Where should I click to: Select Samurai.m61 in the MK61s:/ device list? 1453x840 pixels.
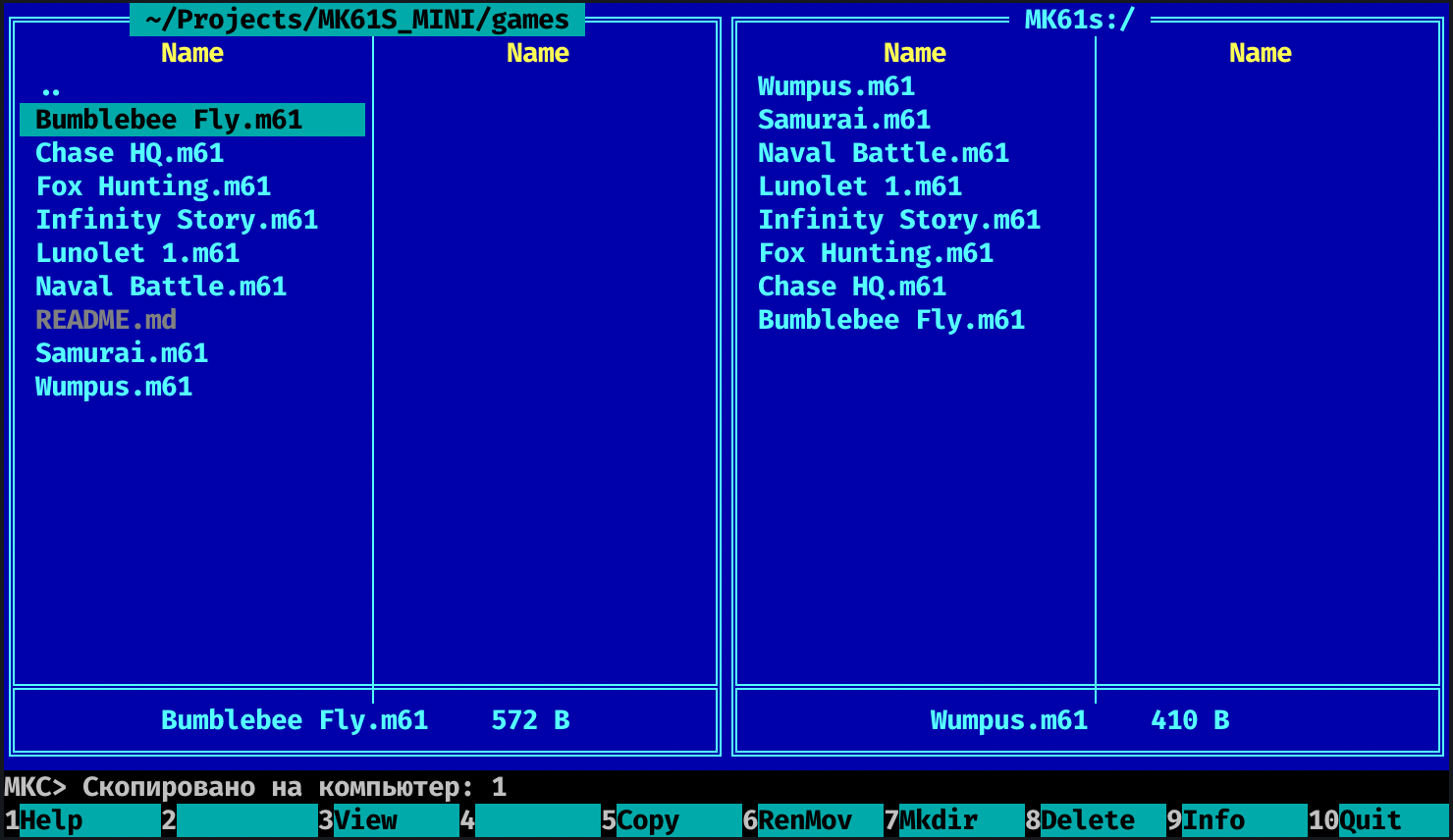[915, 120]
